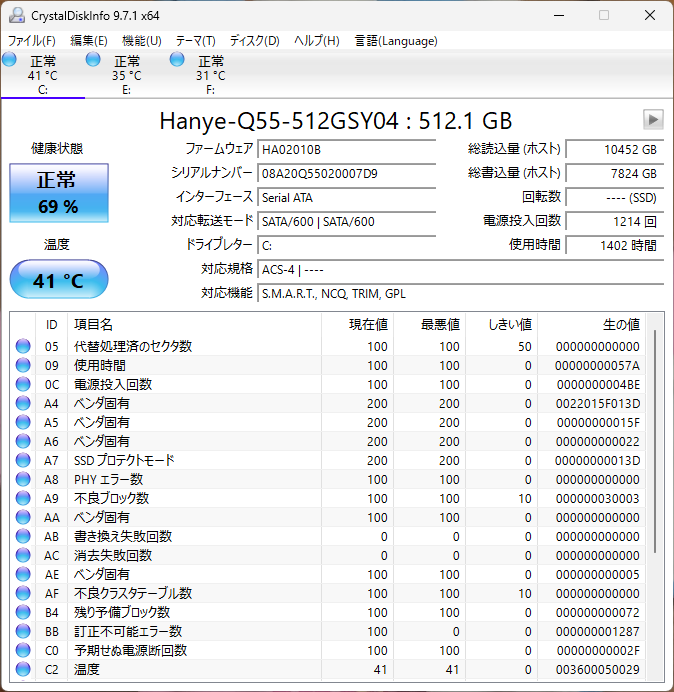Click the features field S.M.A.R.T., NCQ, TRIM, GPL
674x692 pixels.
pyautogui.click(x=460, y=293)
